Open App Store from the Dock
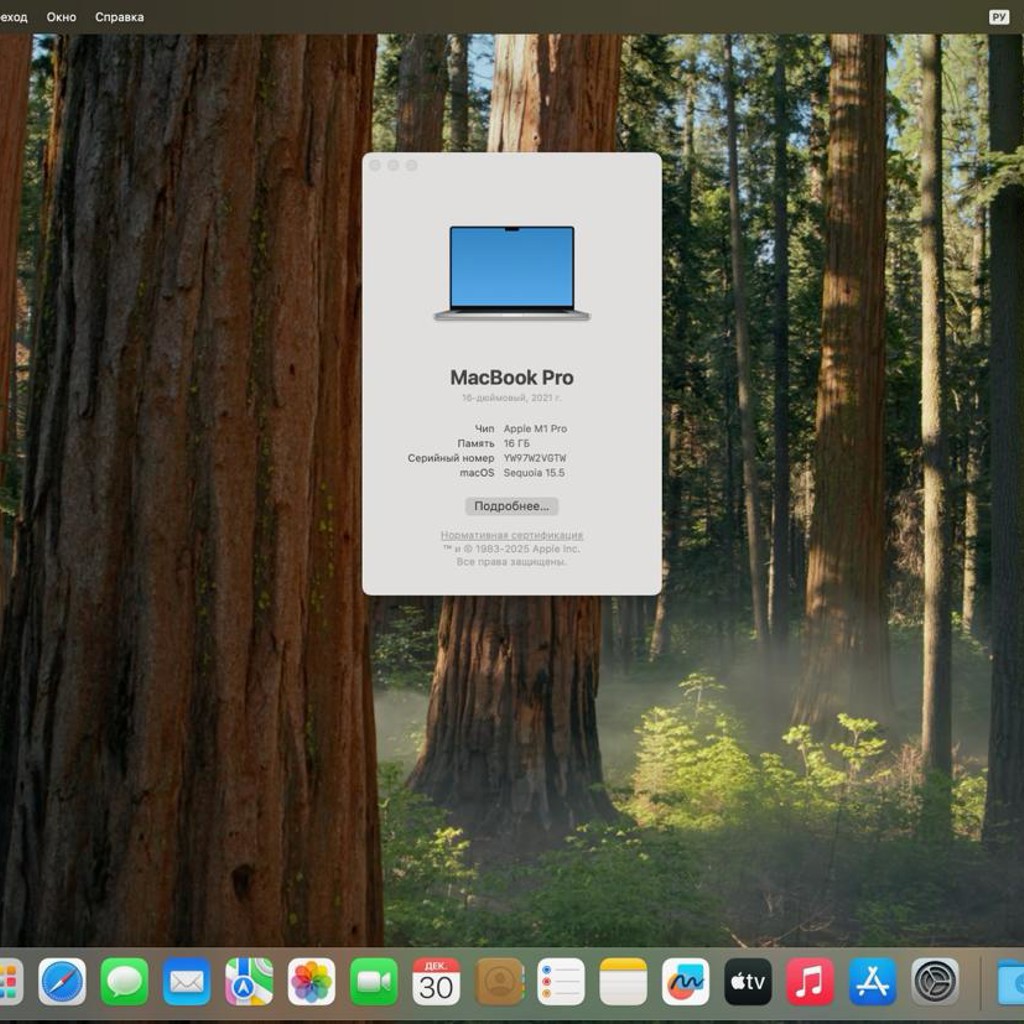Screen dimensions: 1024x1024 click(872, 982)
